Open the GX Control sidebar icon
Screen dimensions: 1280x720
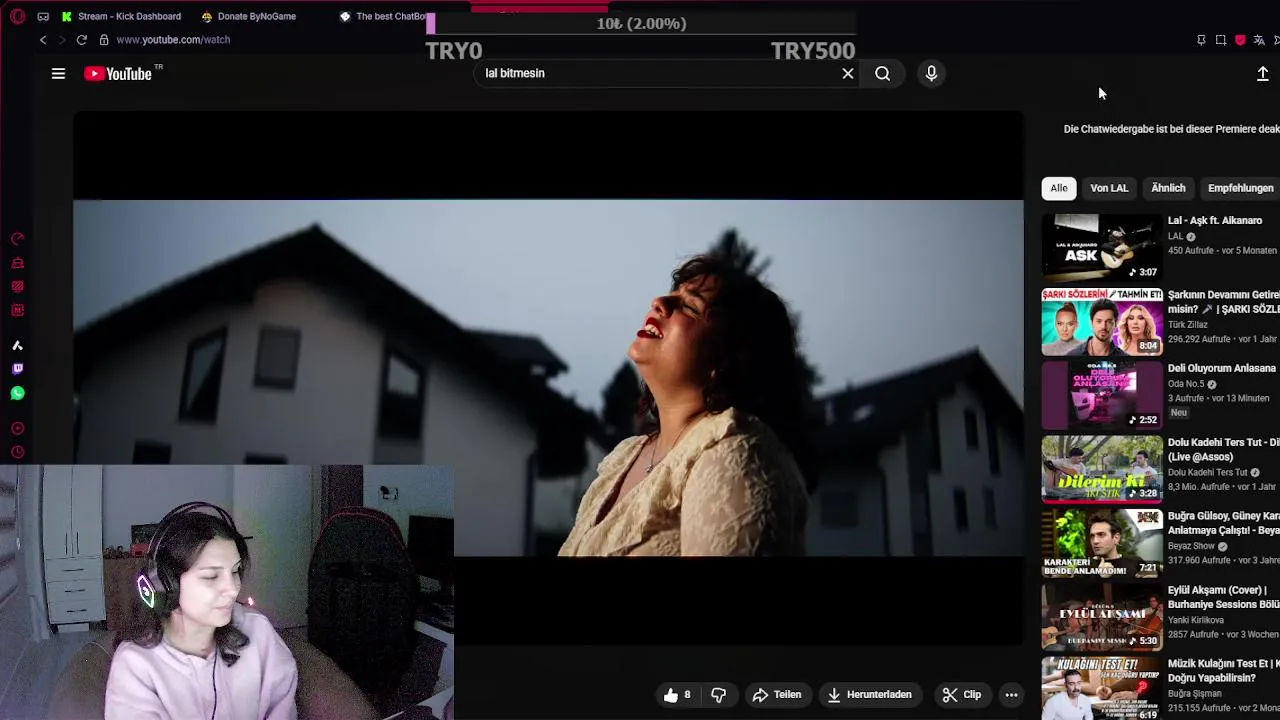click(17, 239)
